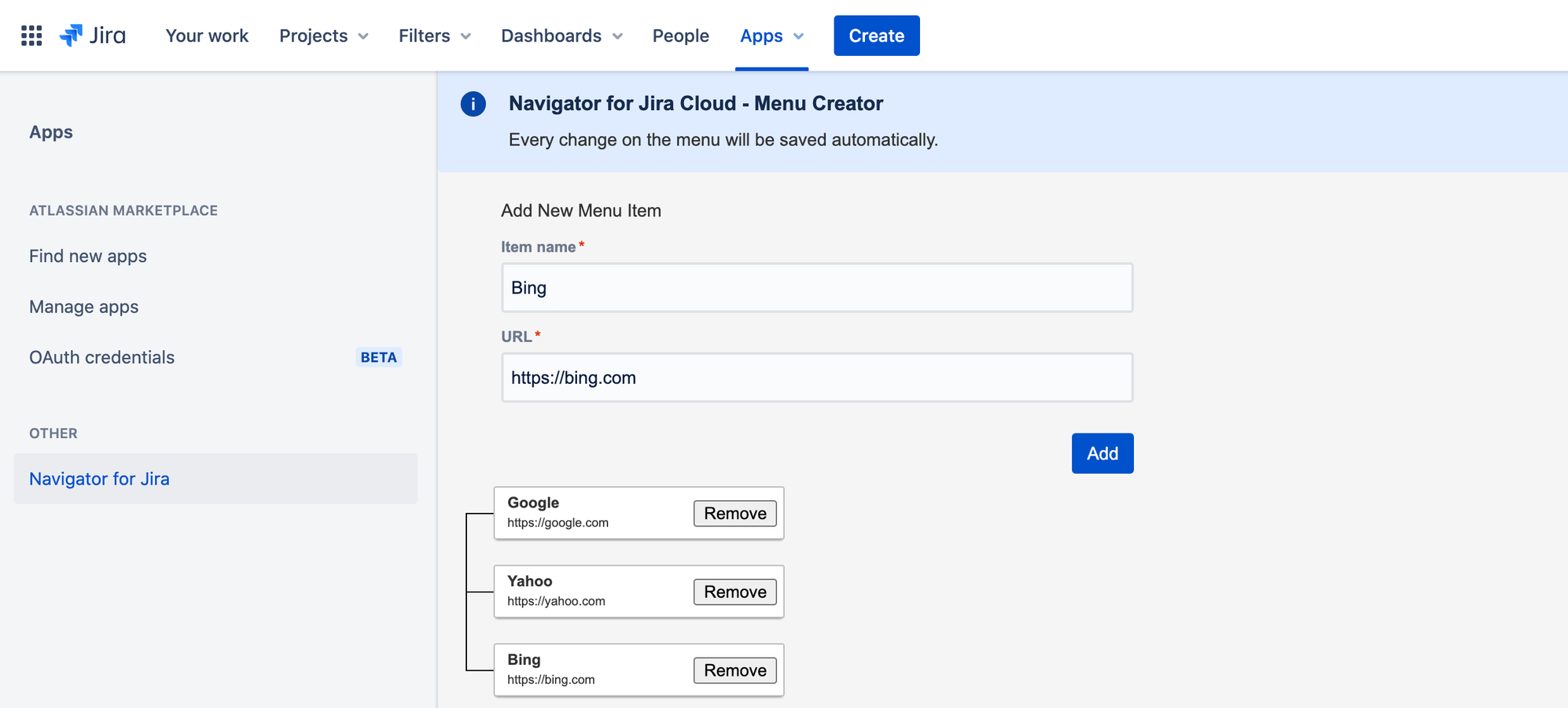Select the Bing menu item name in list
The height and width of the screenshot is (708, 1568).
[524, 660]
